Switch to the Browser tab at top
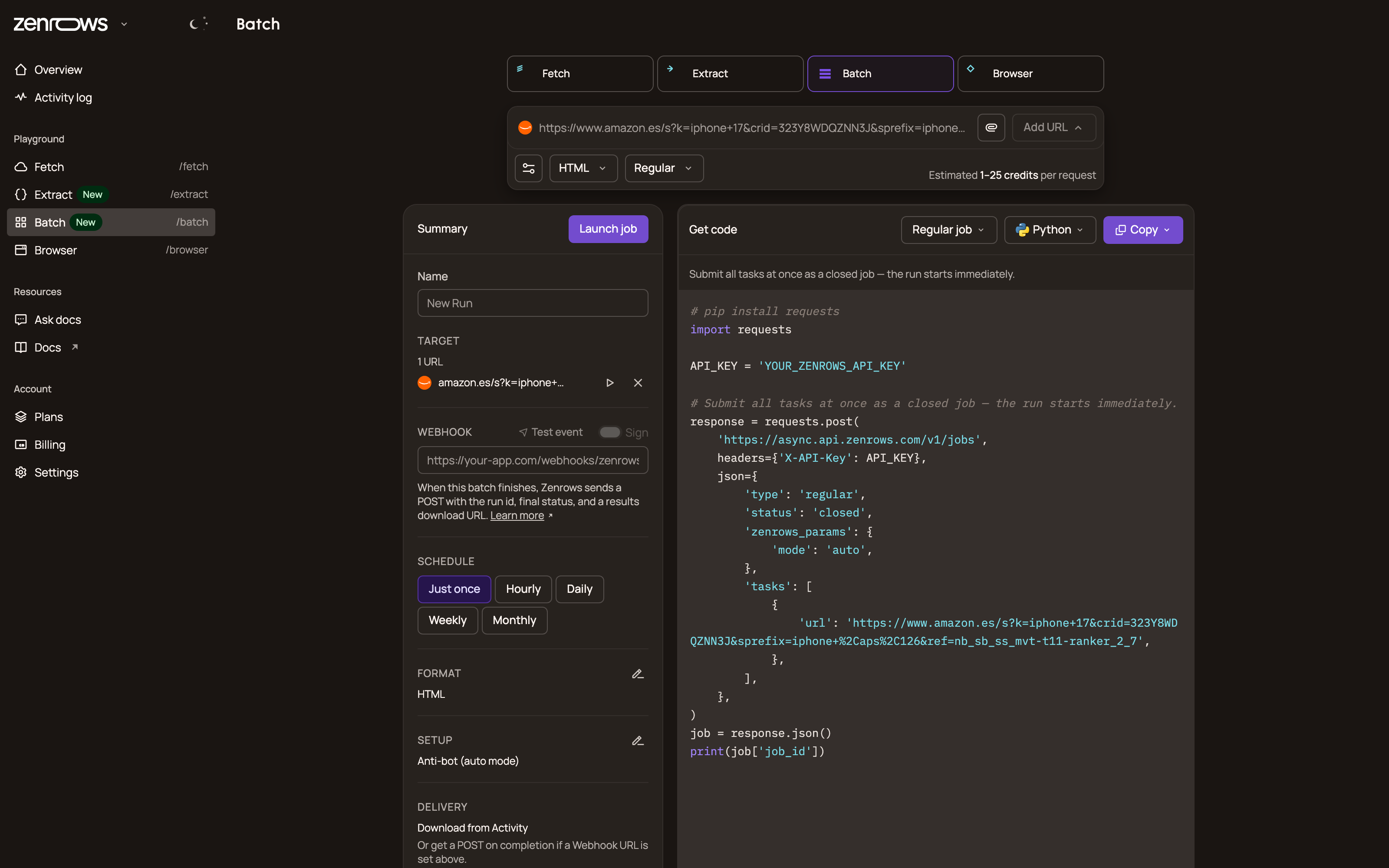Image resolution: width=1389 pixels, height=868 pixels. click(x=1030, y=73)
